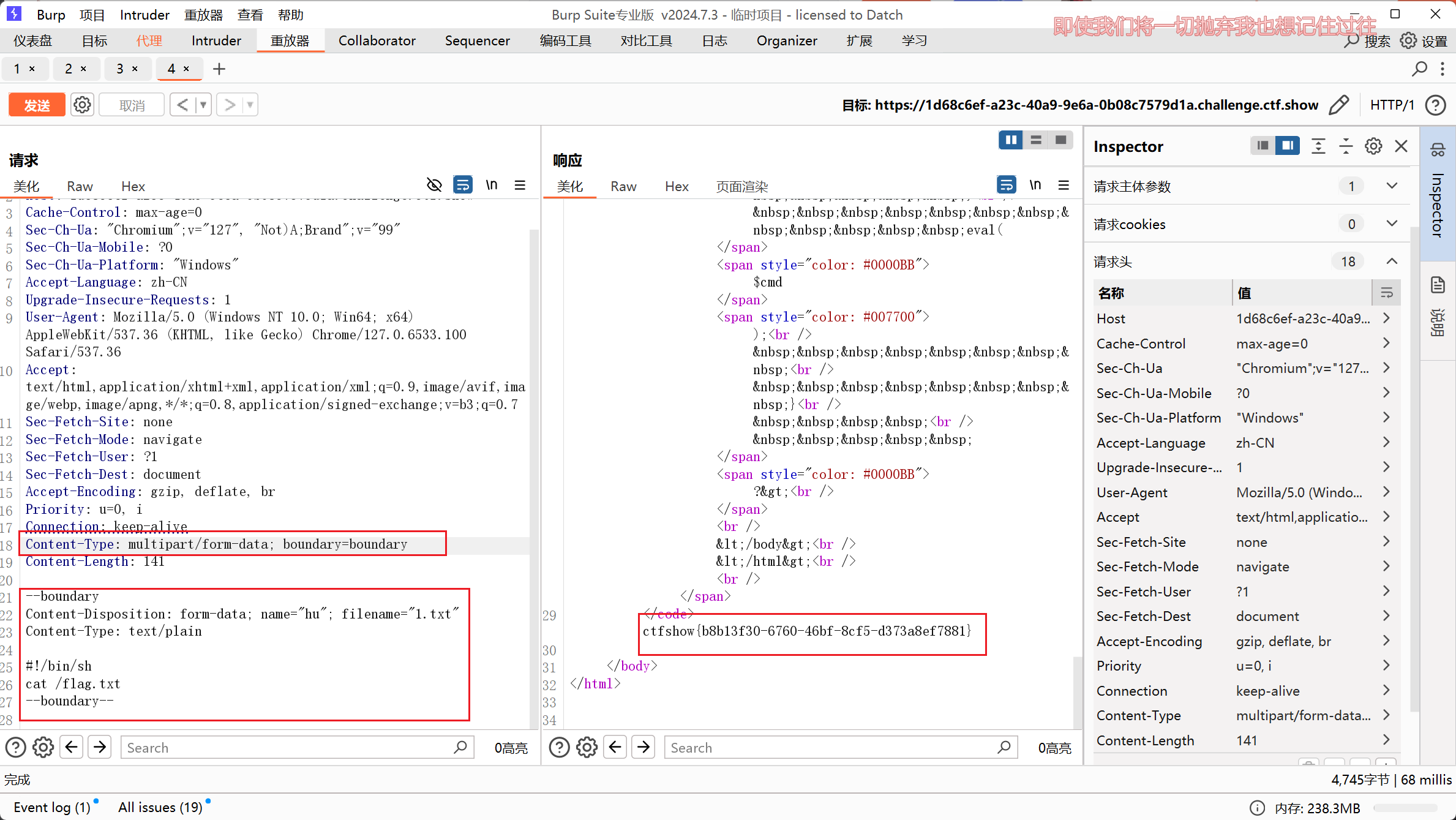Switch response view to 页面渲染
Screen dimensions: 1456x820
742,186
